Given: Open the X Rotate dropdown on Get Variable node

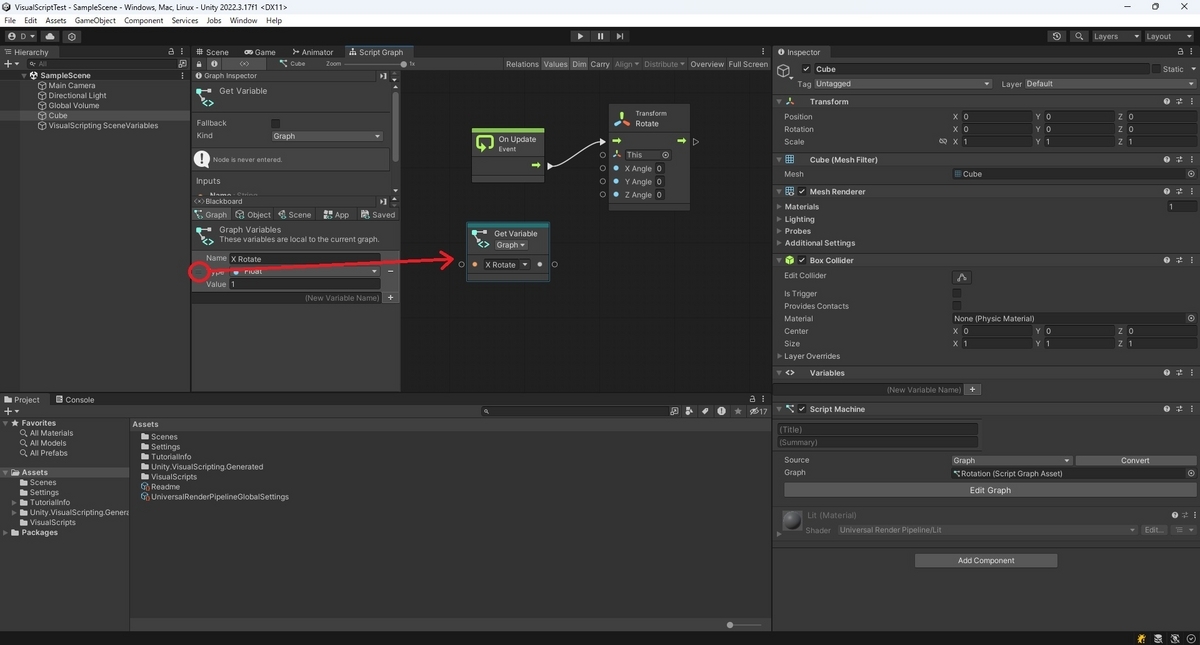Looking at the screenshot, I should 506,265.
